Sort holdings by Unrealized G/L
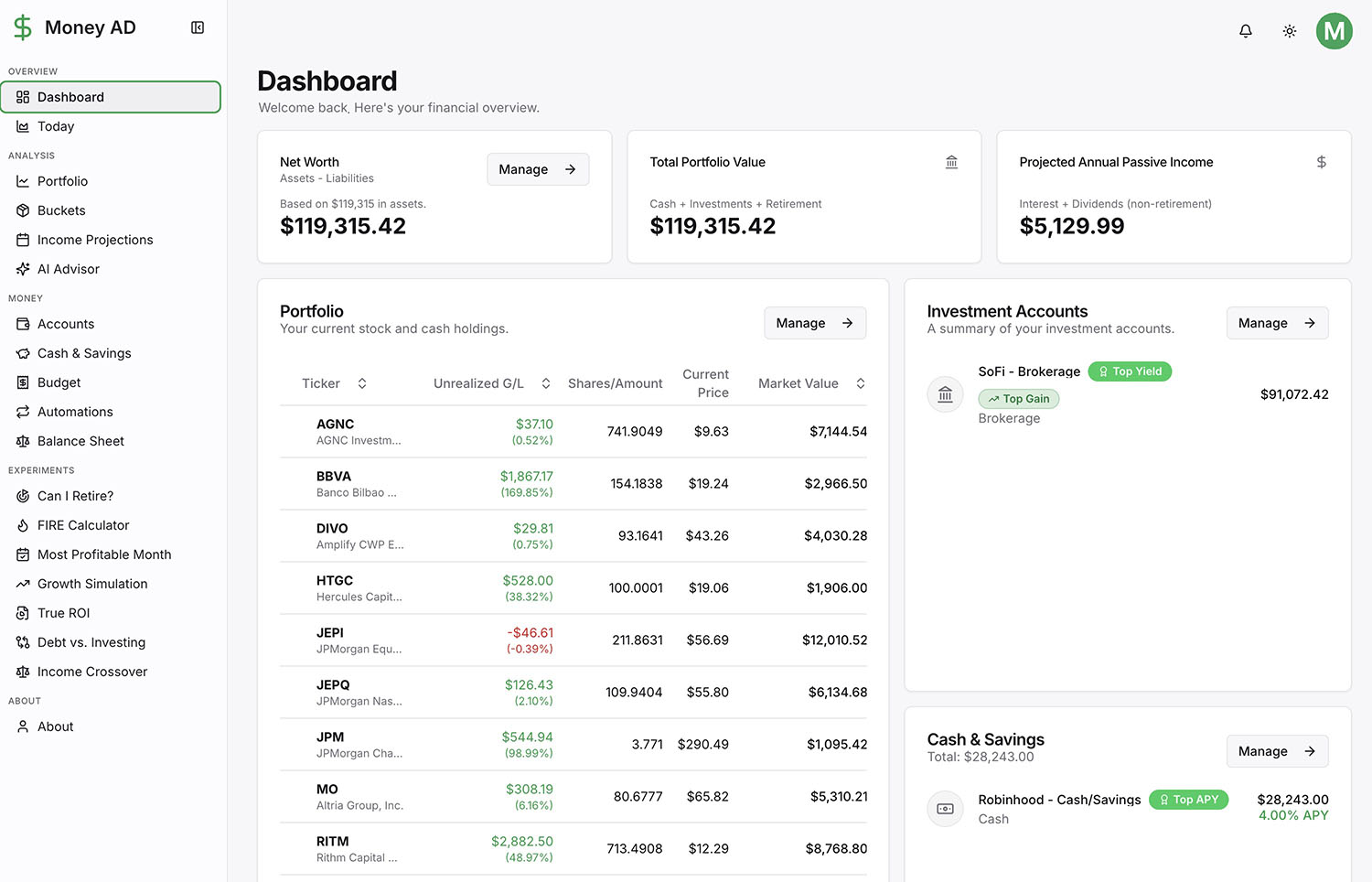The height and width of the screenshot is (882, 1372). 545,383
